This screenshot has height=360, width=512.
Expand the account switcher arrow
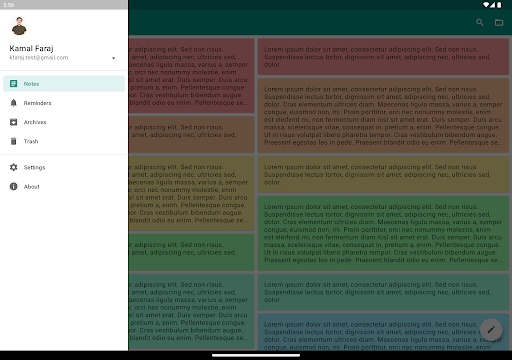pyautogui.click(x=114, y=58)
